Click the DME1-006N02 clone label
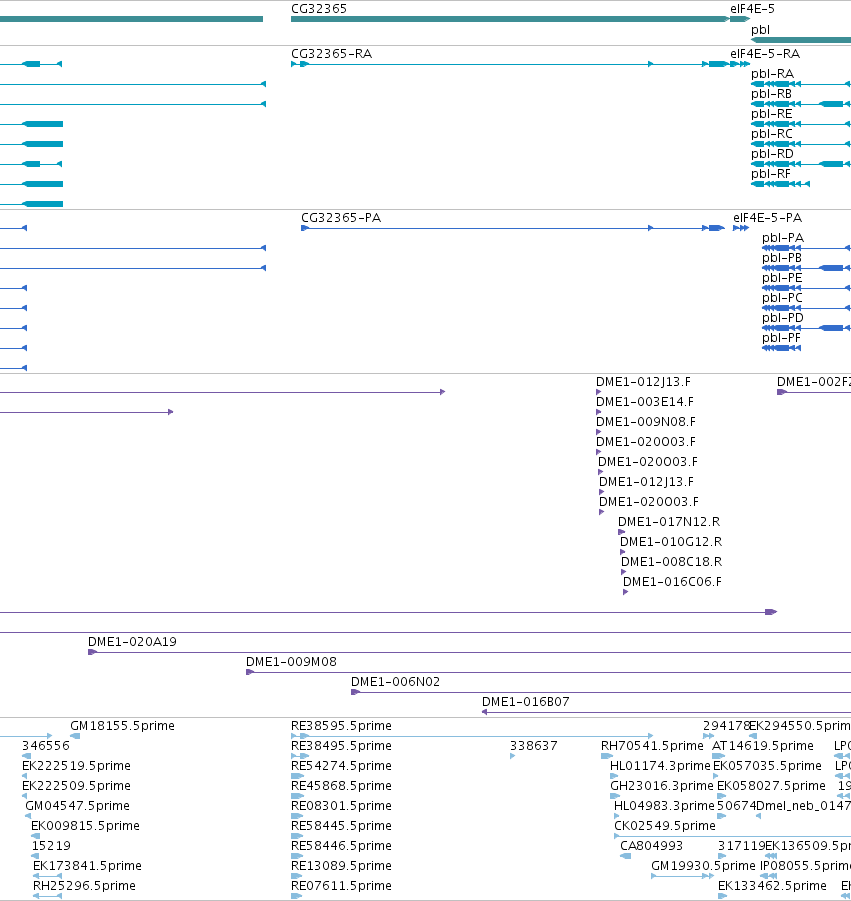Viewport: 851px width, 901px height. [x=395, y=682]
